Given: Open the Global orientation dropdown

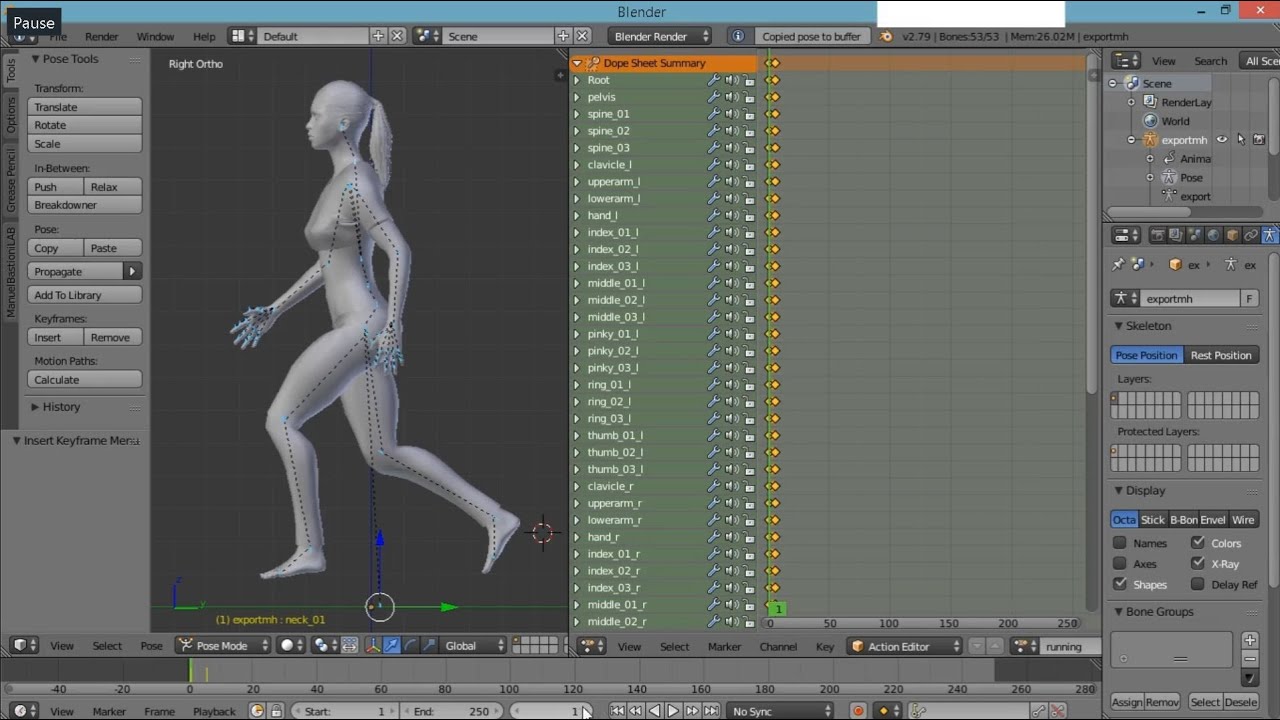Looking at the screenshot, I should tap(473, 646).
